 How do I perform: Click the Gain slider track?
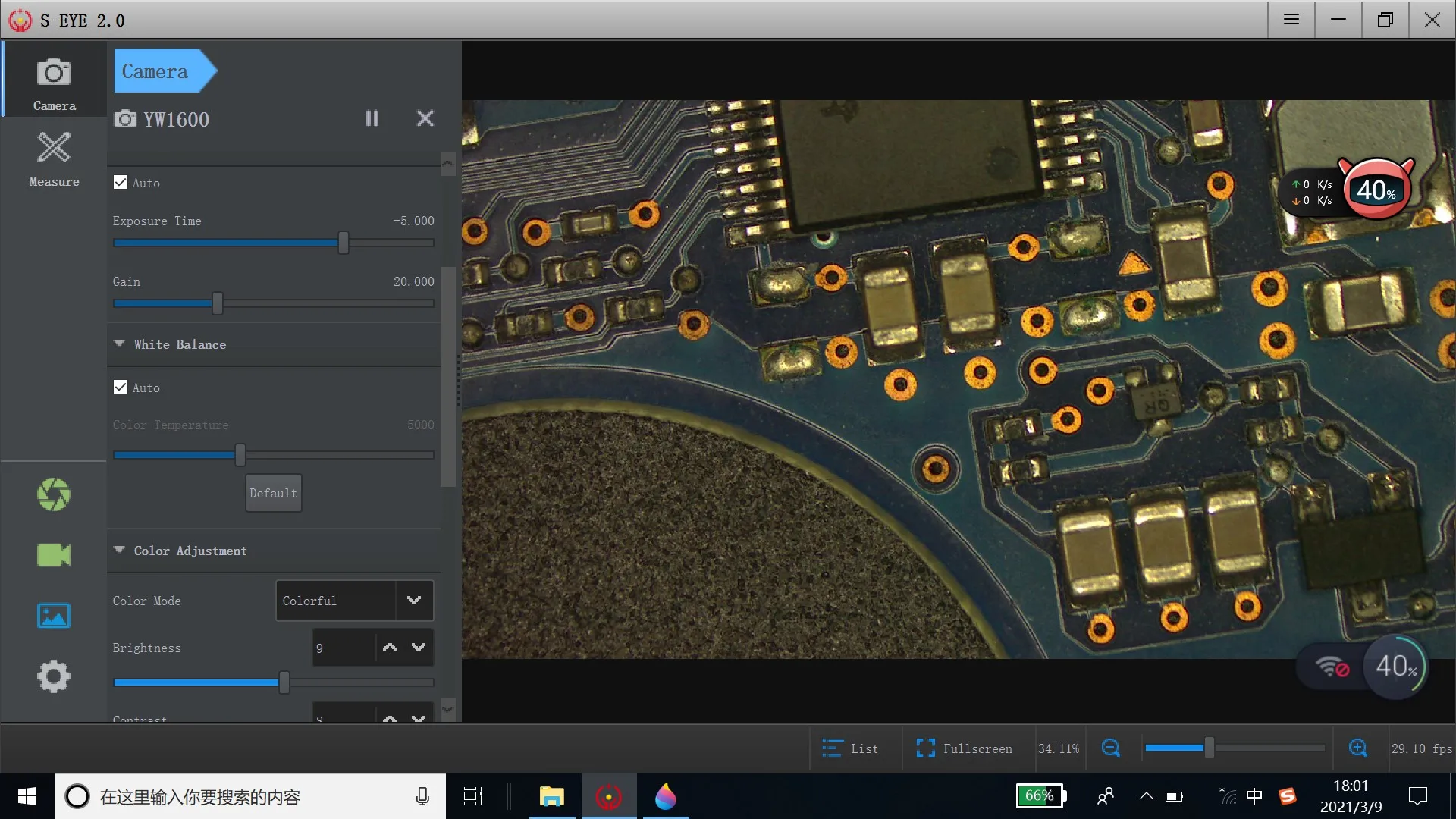click(326, 303)
